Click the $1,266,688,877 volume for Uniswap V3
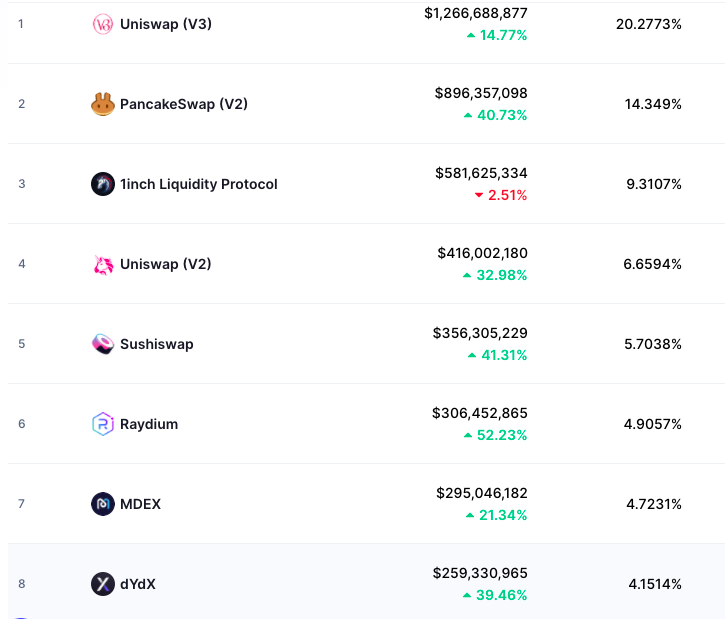 (x=476, y=13)
